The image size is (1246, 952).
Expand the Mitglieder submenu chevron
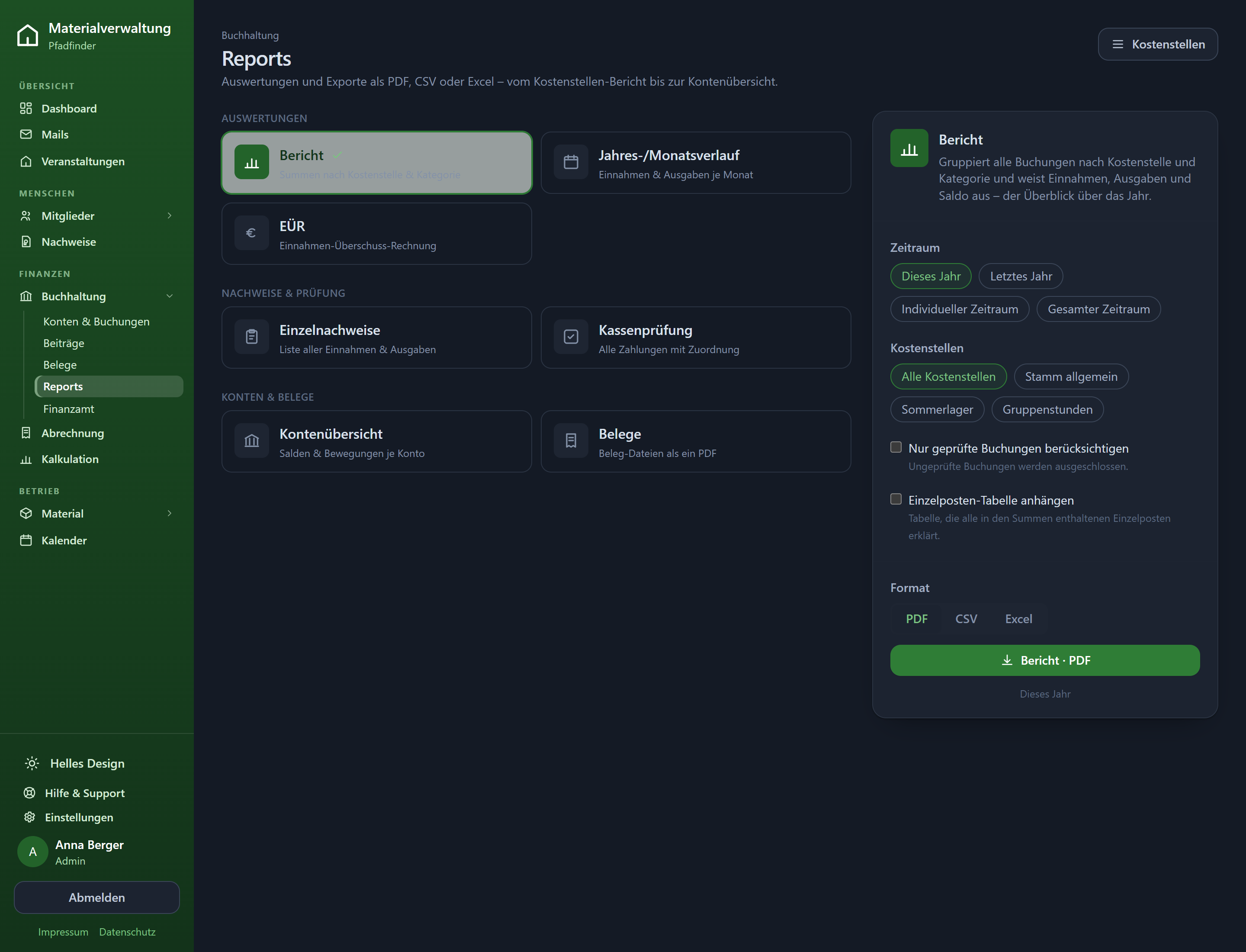[170, 215]
